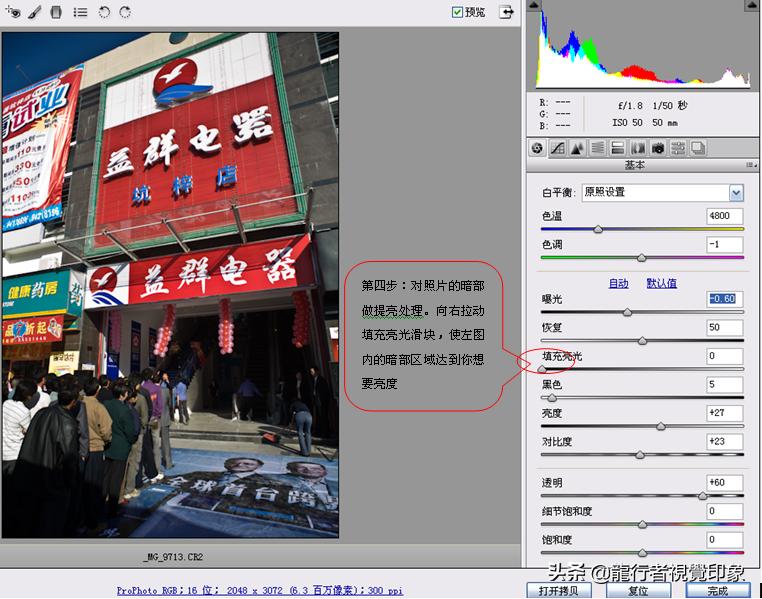This screenshot has height=599, width=762.
Task: Click the 对比度 value field +23
Action: (x=725, y=442)
